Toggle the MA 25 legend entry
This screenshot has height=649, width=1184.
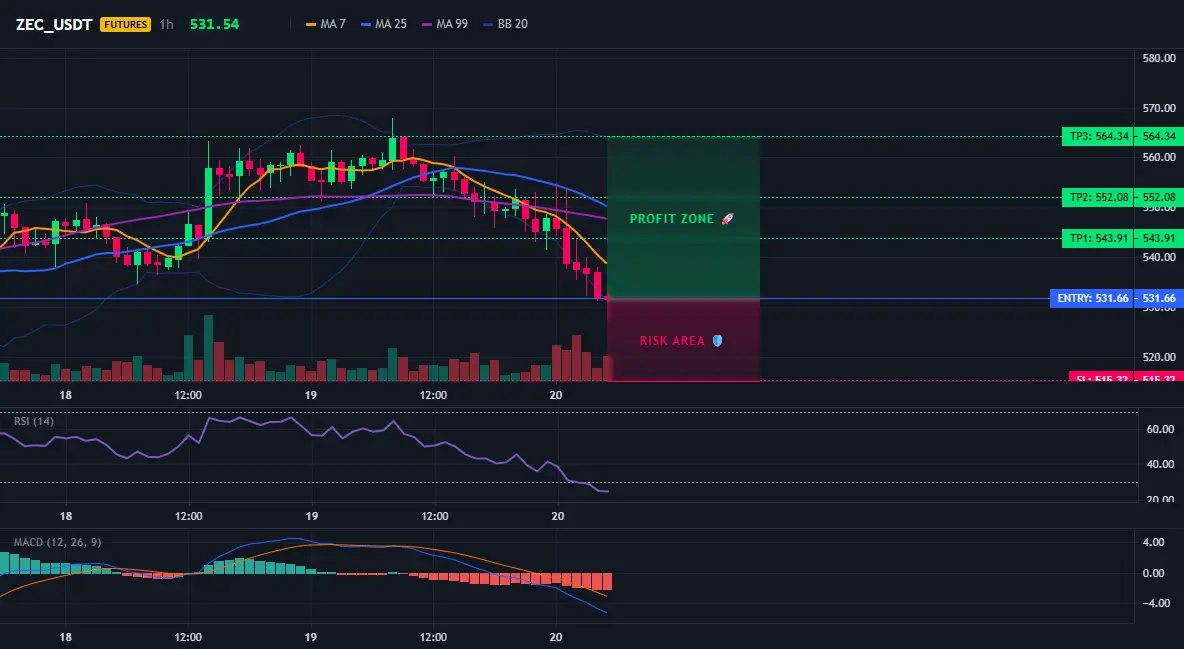pyautogui.click(x=384, y=24)
